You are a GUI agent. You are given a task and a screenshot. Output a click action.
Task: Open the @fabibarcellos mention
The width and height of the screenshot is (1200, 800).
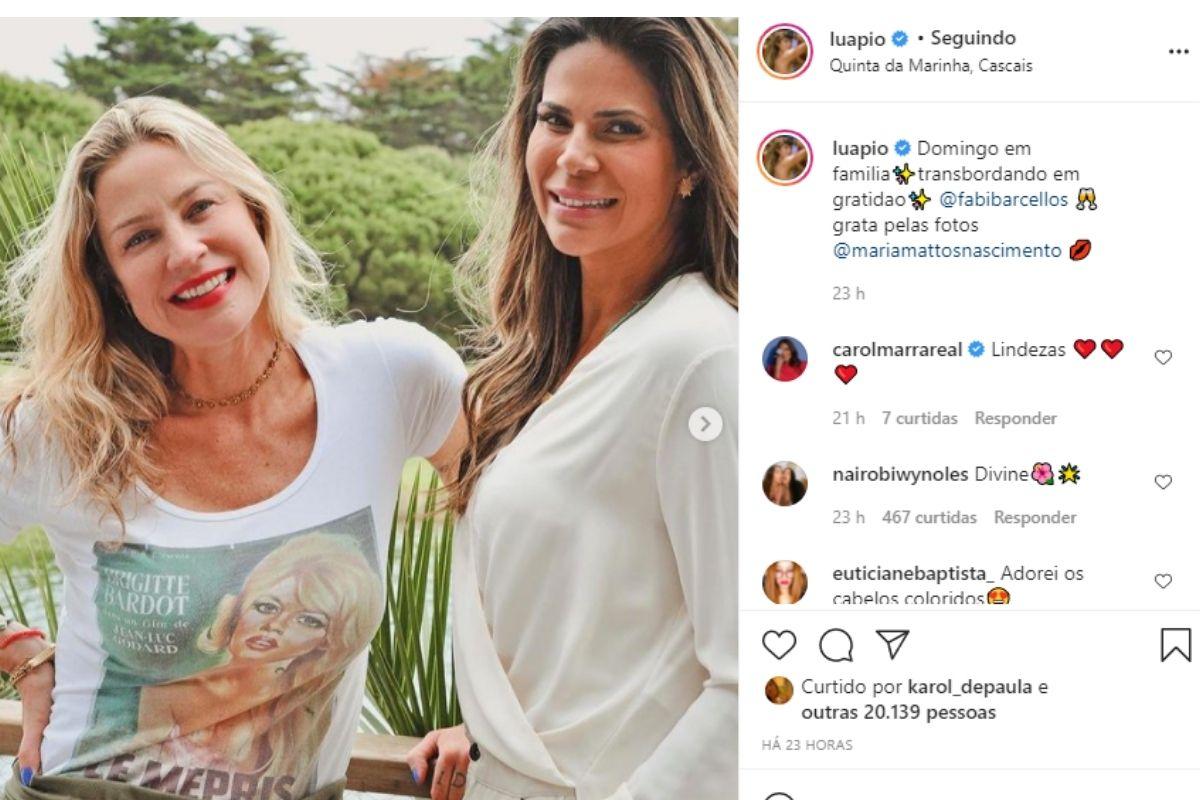point(1005,199)
